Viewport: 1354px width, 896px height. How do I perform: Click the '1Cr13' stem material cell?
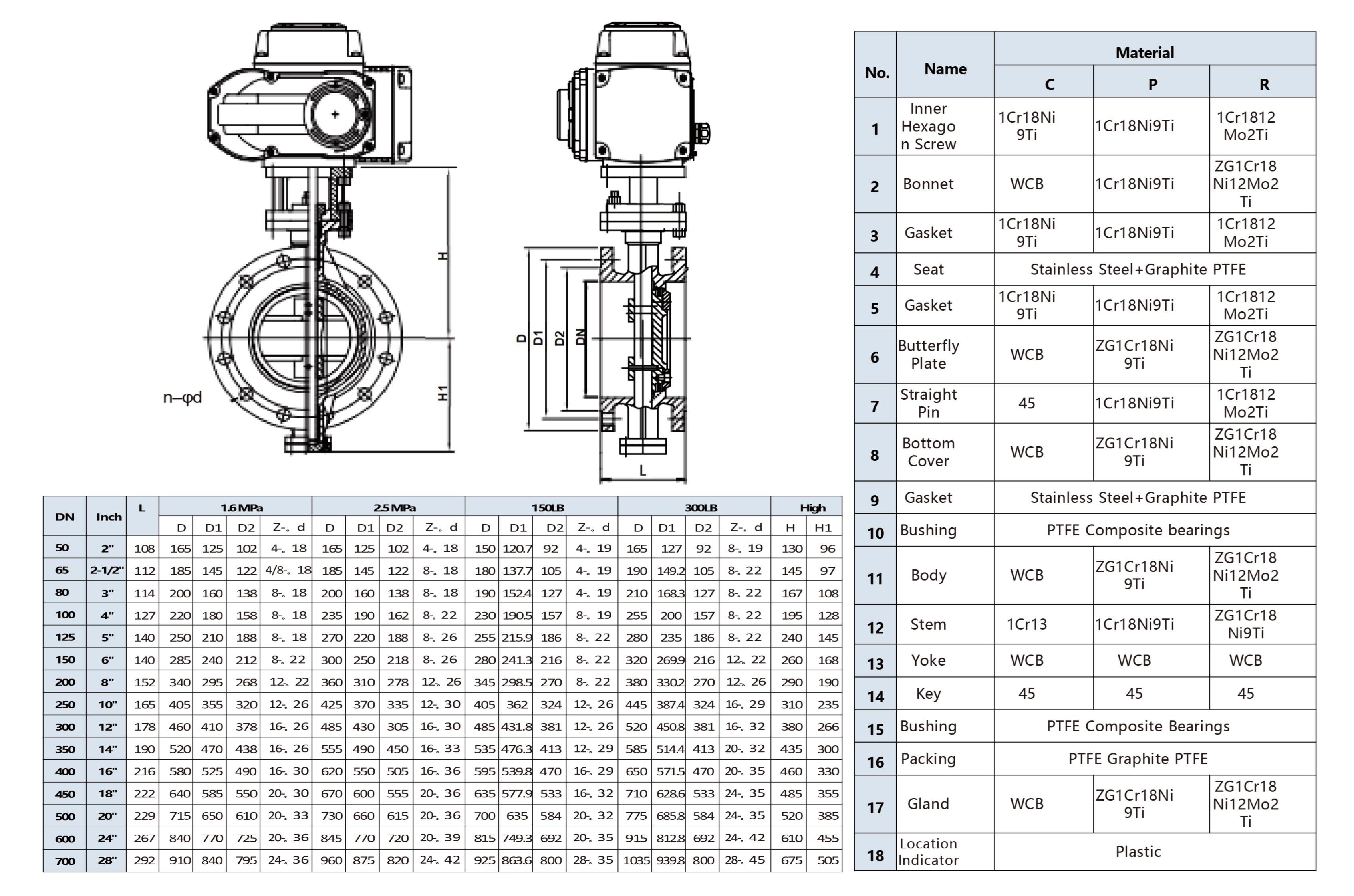click(x=1026, y=624)
